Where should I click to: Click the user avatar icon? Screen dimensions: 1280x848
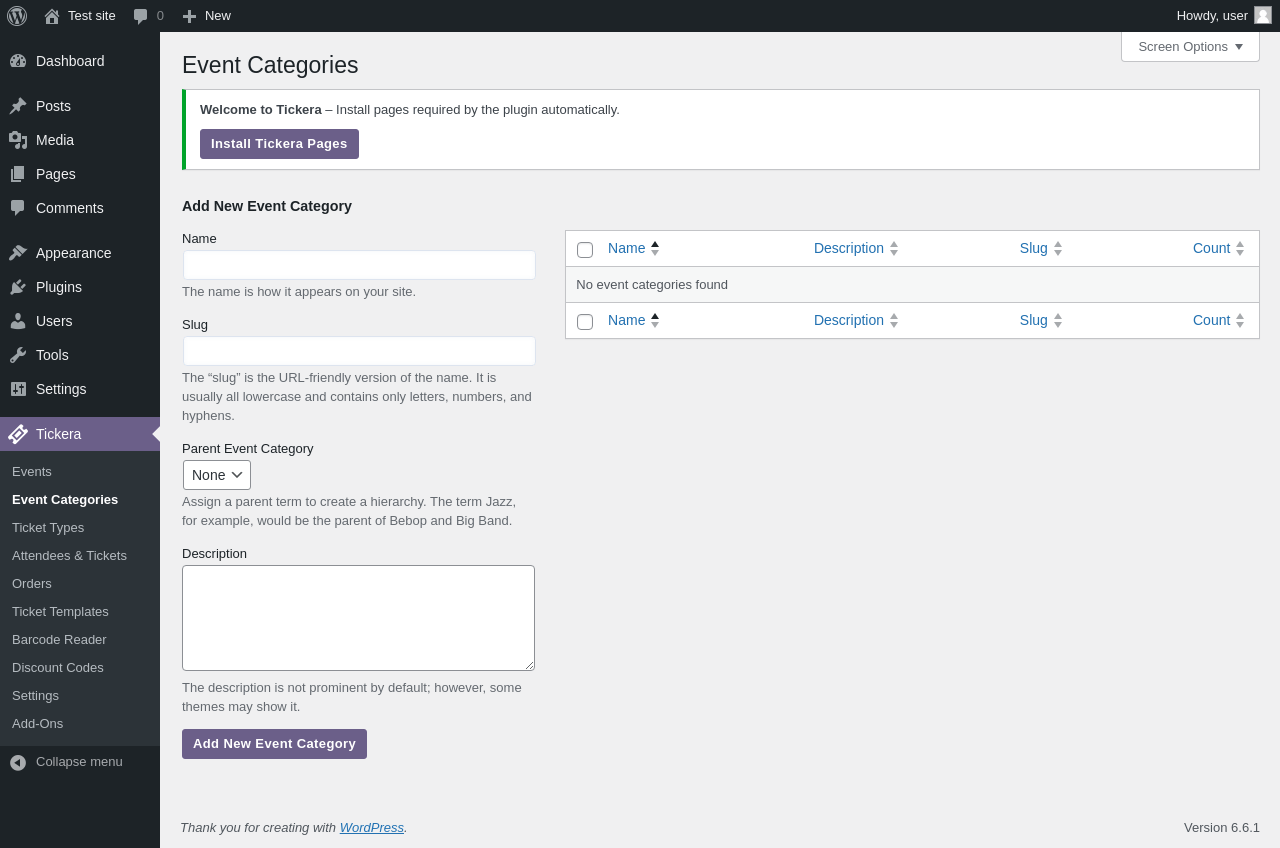(x=1263, y=15)
